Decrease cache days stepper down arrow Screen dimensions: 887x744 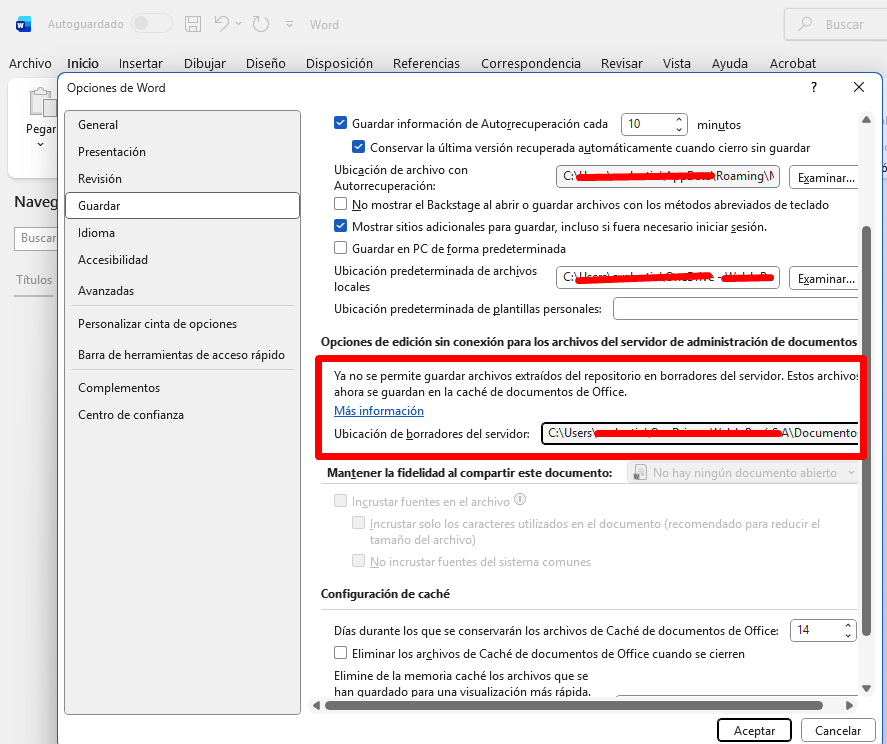pyautogui.click(x=847, y=635)
